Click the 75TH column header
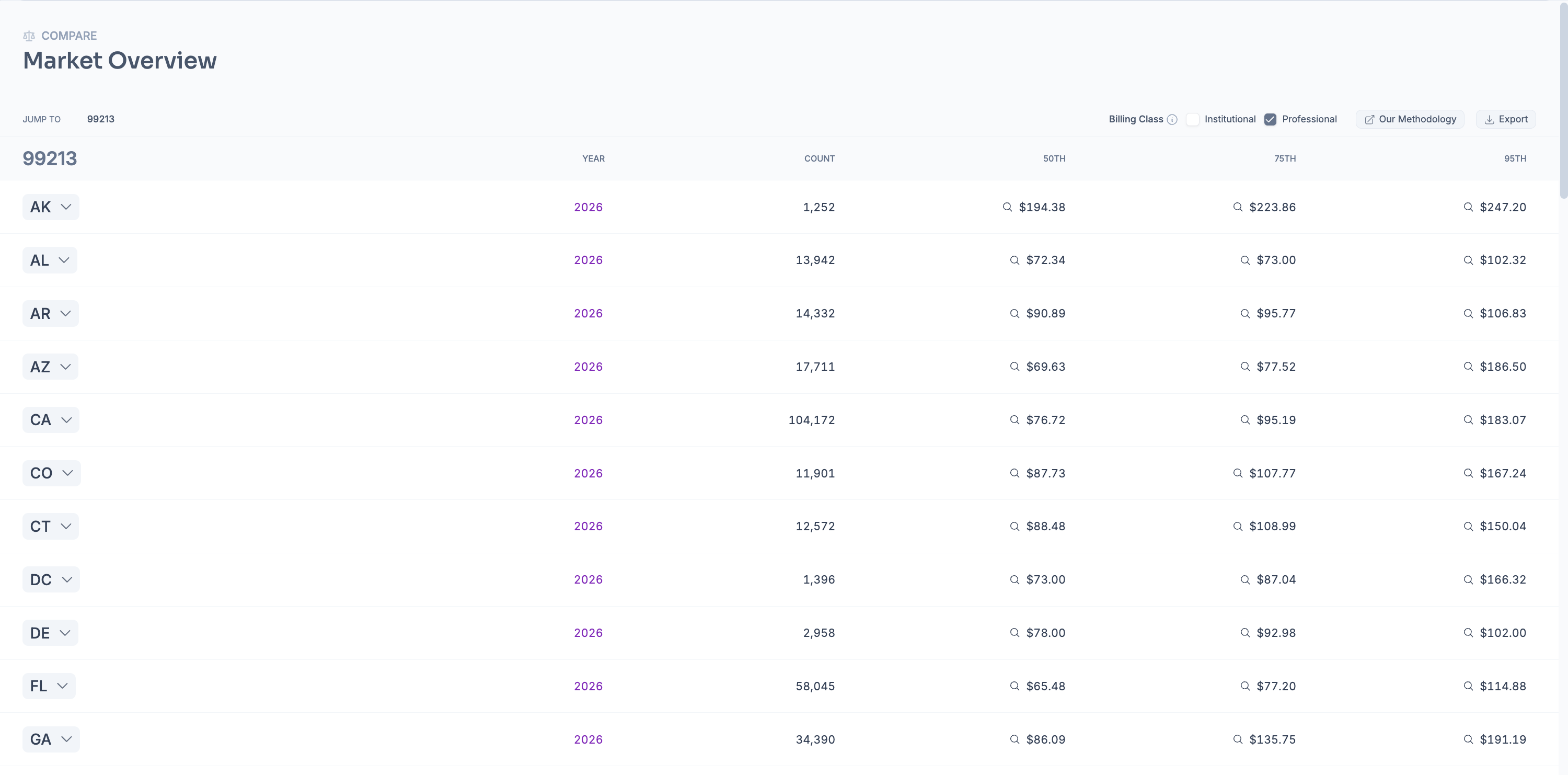 (x=1285, y=158)
